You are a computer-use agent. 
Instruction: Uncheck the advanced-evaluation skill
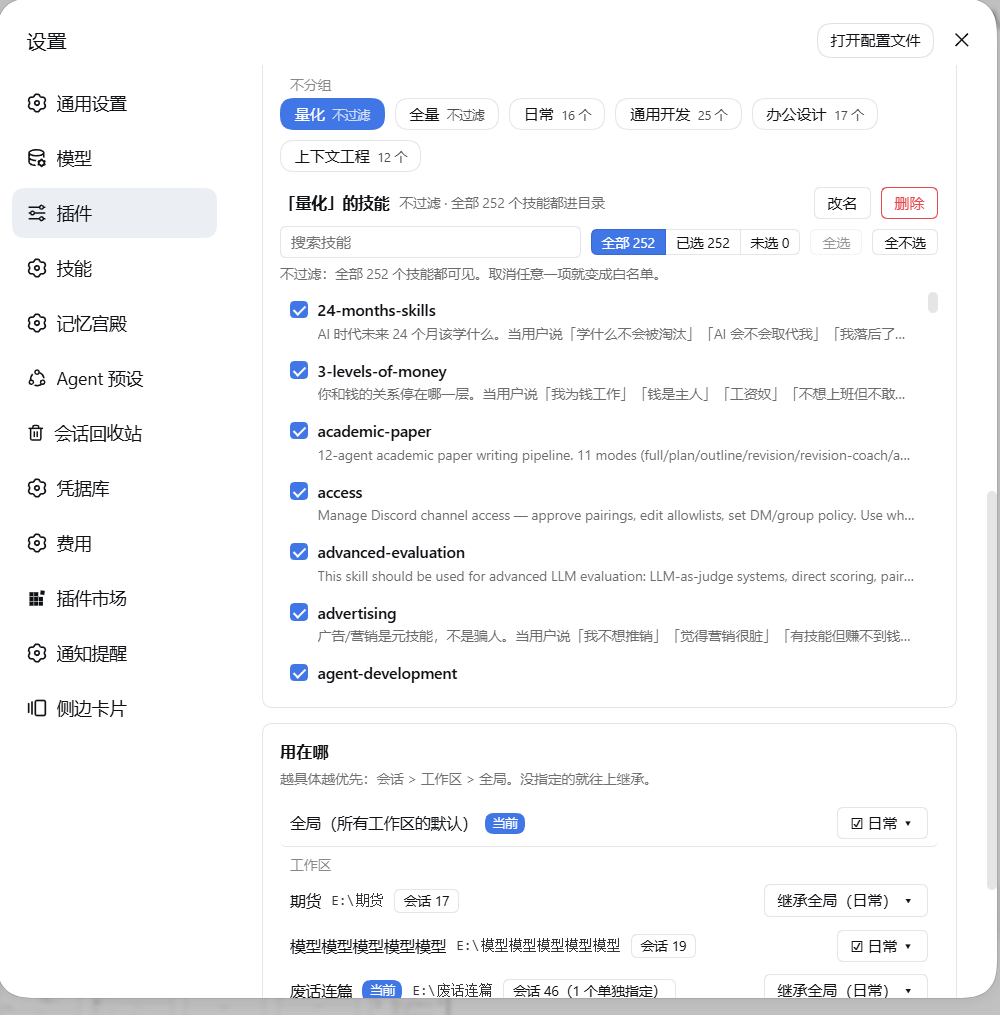tap(299, 552)
